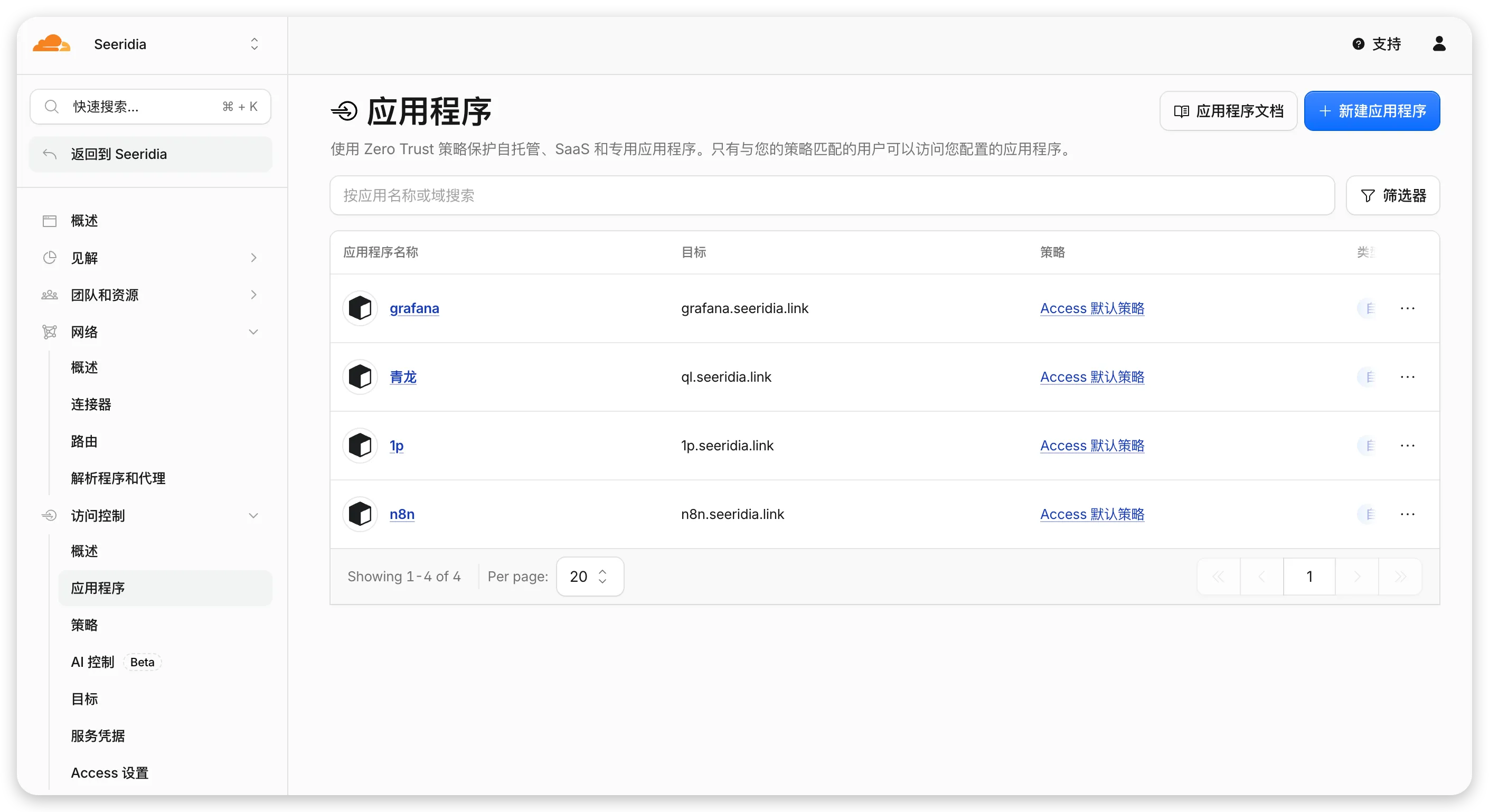The image size is (1489, 812).
Task: Select 应用程序 in sidebar
Action: pyautogui.click(x=165, y=588)
